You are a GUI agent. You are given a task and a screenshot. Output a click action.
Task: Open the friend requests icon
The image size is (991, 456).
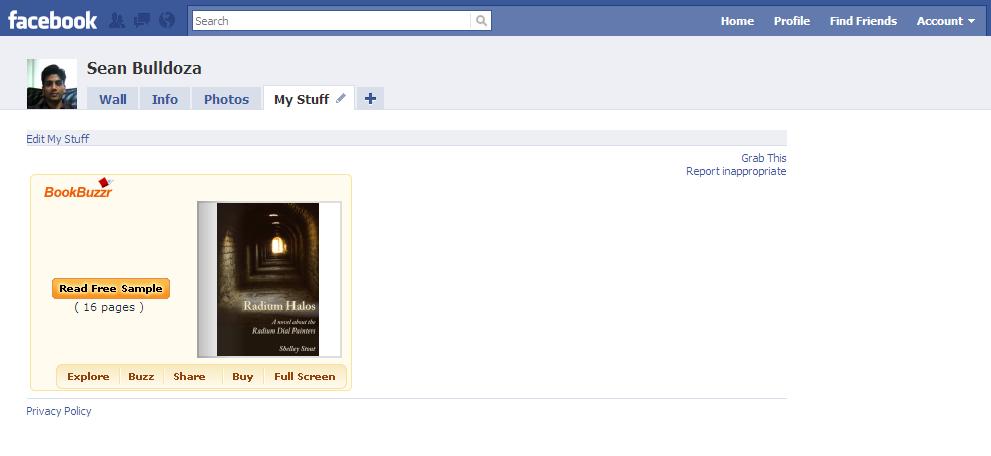(x=116, y=21)
